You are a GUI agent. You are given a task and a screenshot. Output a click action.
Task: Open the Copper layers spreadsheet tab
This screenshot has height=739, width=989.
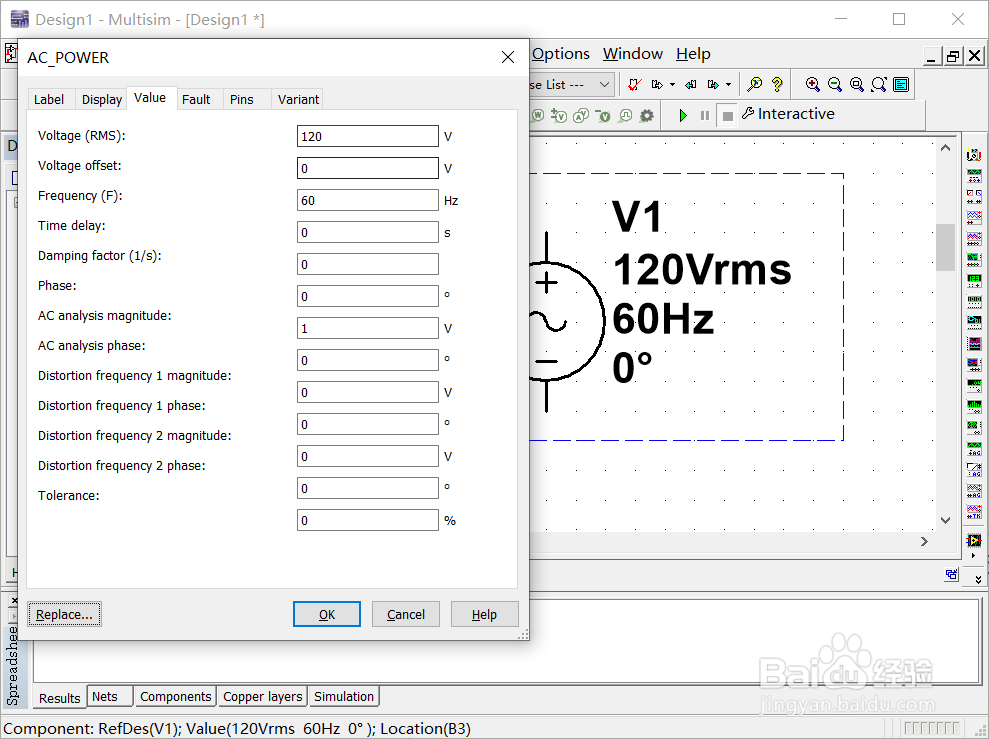262,697
